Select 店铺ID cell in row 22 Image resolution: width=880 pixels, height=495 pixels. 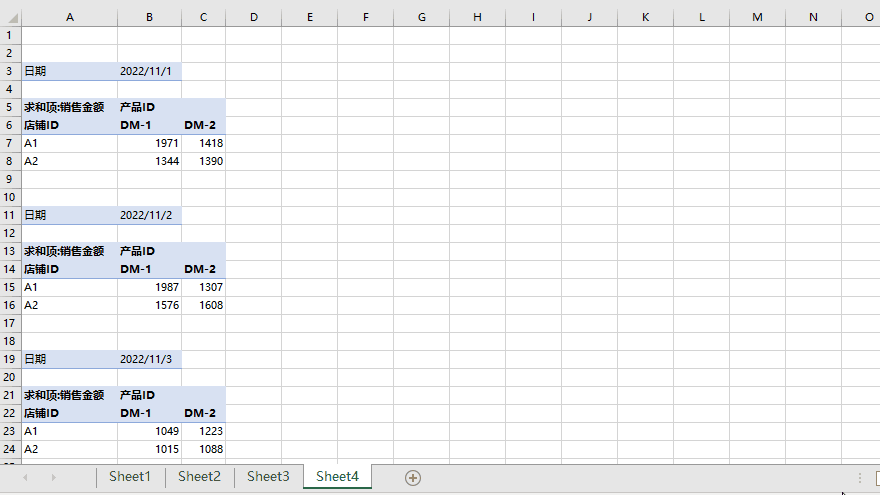70,413
